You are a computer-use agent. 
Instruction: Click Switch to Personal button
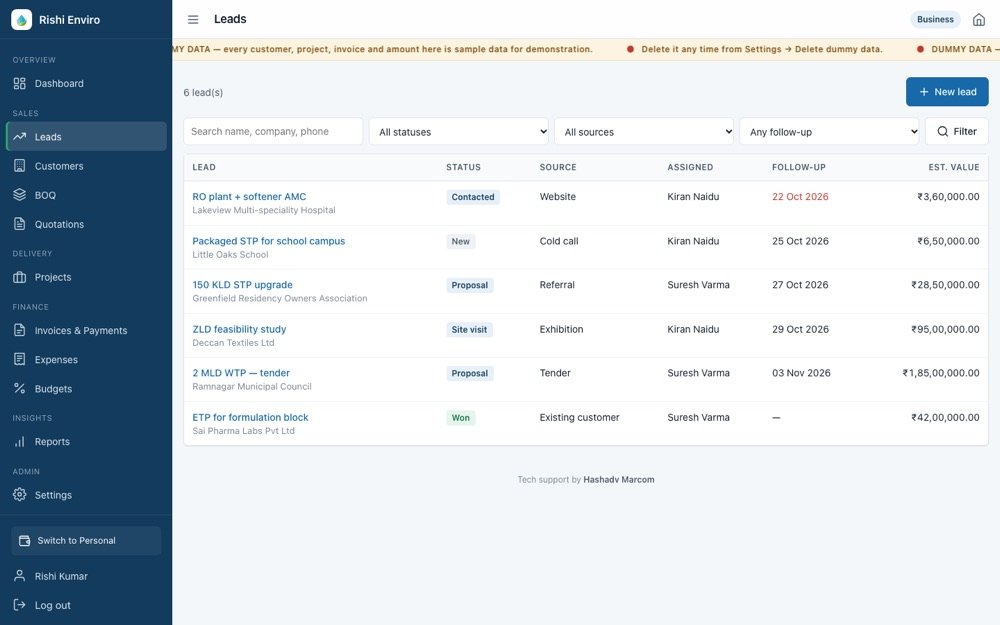tap(86, 541)
